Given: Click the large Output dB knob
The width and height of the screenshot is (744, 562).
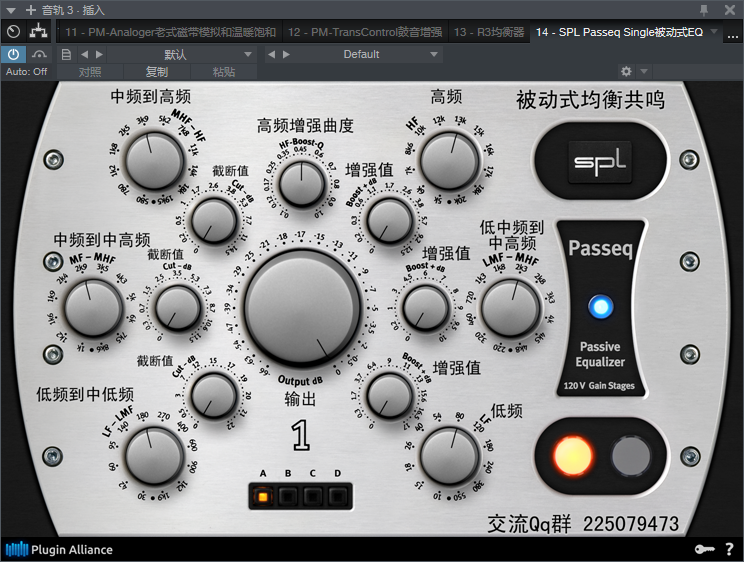Looking at the screenshot, I should (302, 308).
